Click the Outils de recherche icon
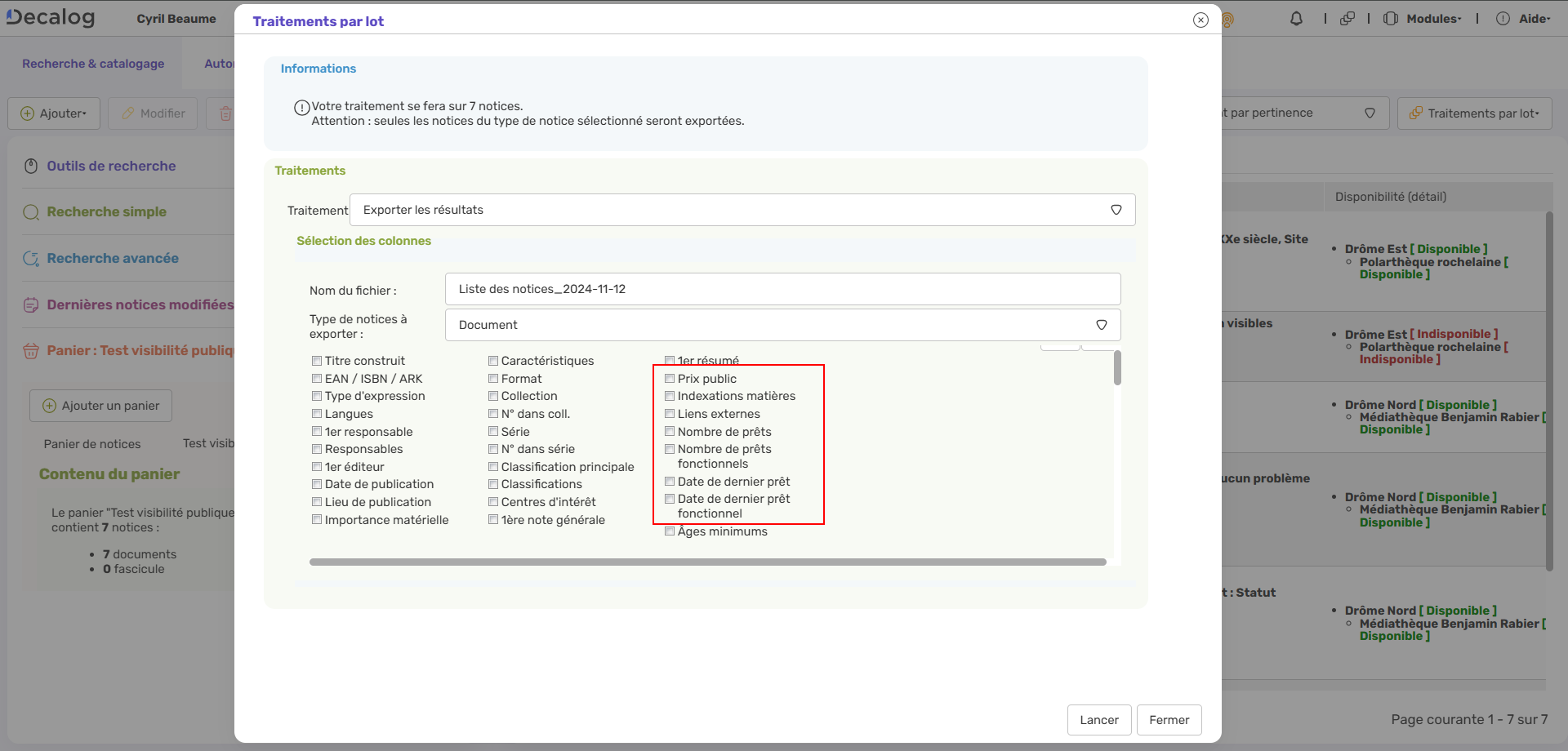The height and width of the screenshot is (751, 1568). click(31, 166)
